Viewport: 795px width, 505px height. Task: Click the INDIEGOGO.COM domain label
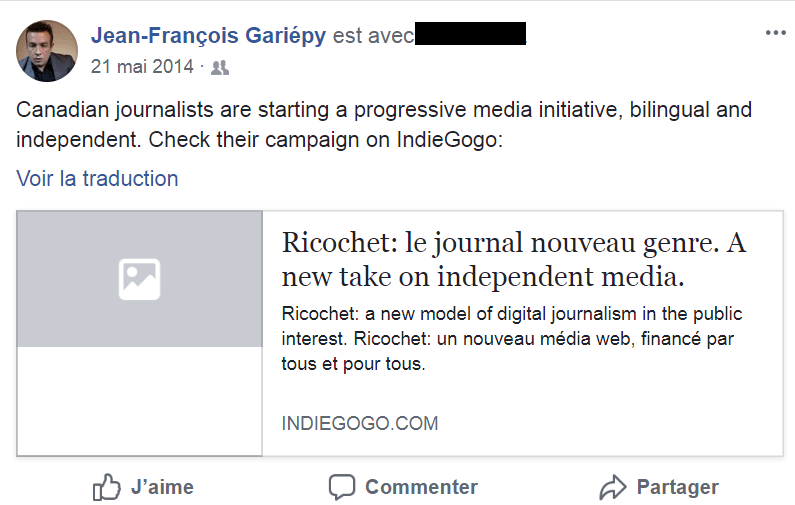tap(360, 423)
